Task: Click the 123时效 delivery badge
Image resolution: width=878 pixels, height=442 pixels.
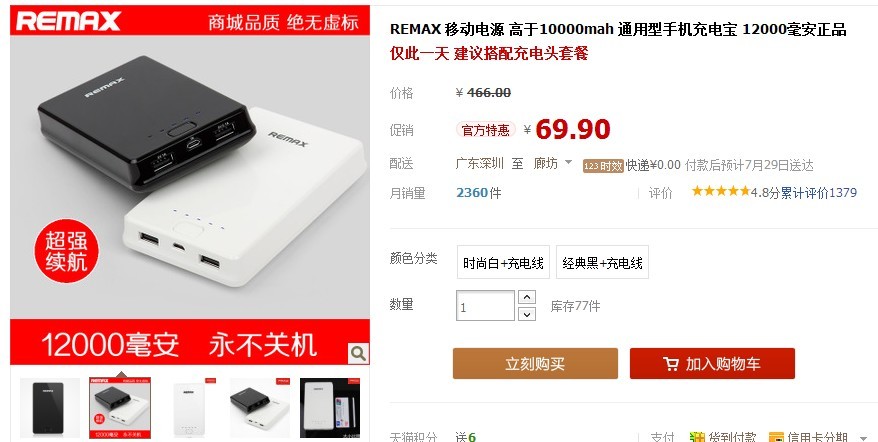Action: coord(603,166)
